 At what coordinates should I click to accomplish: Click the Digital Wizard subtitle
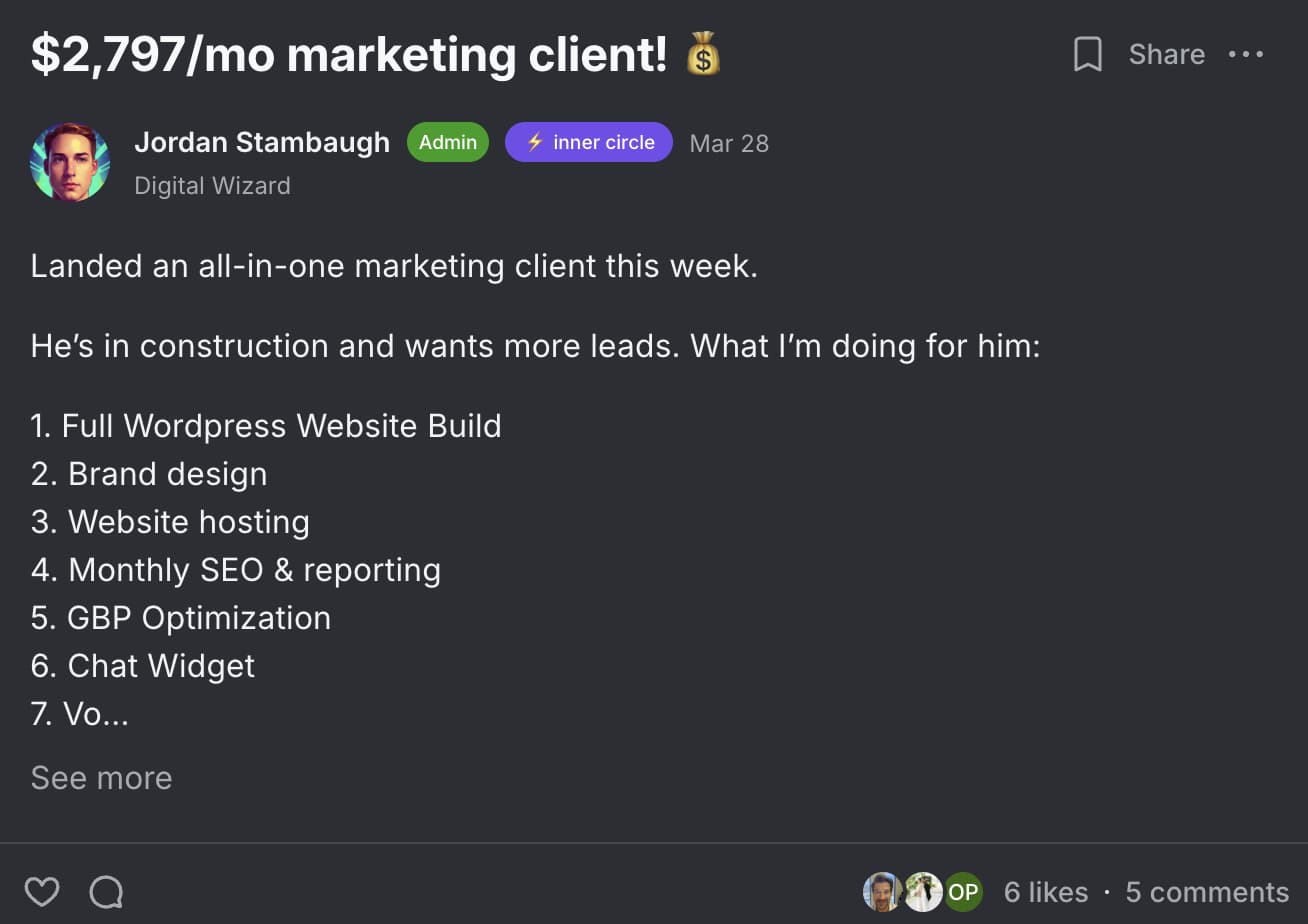[212, 186]
